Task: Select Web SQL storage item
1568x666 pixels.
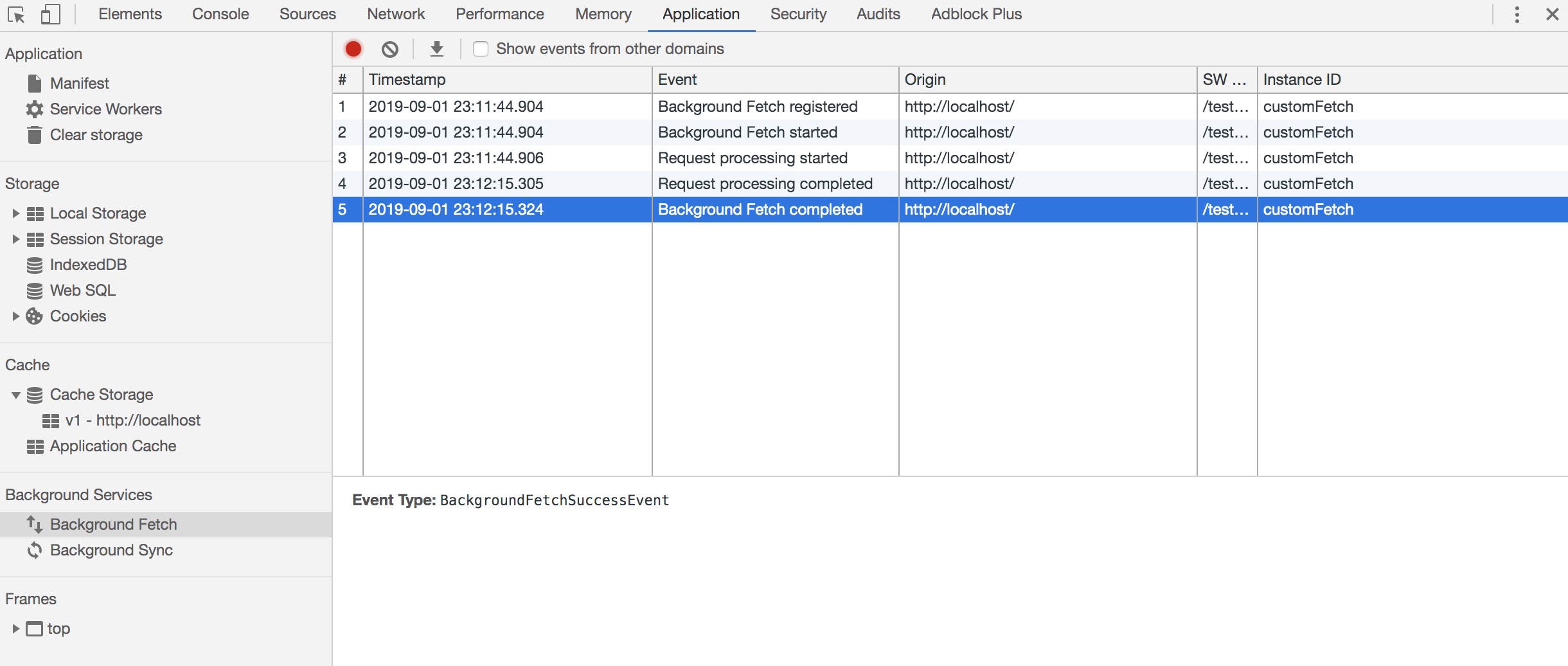Action: click(x=83, y=291)
